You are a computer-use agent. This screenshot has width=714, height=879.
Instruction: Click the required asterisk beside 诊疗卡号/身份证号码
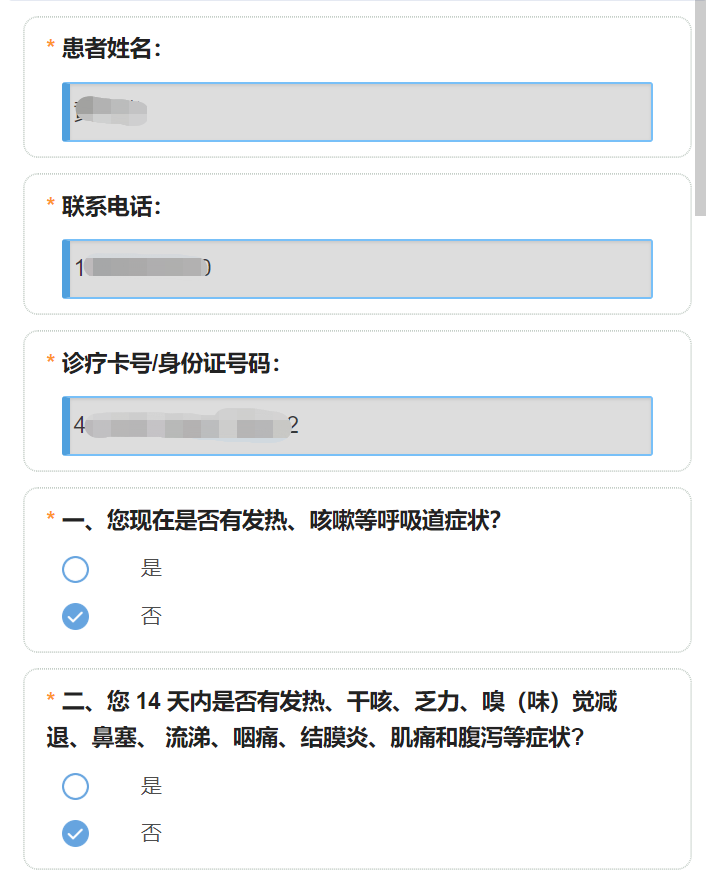(51, 361)
